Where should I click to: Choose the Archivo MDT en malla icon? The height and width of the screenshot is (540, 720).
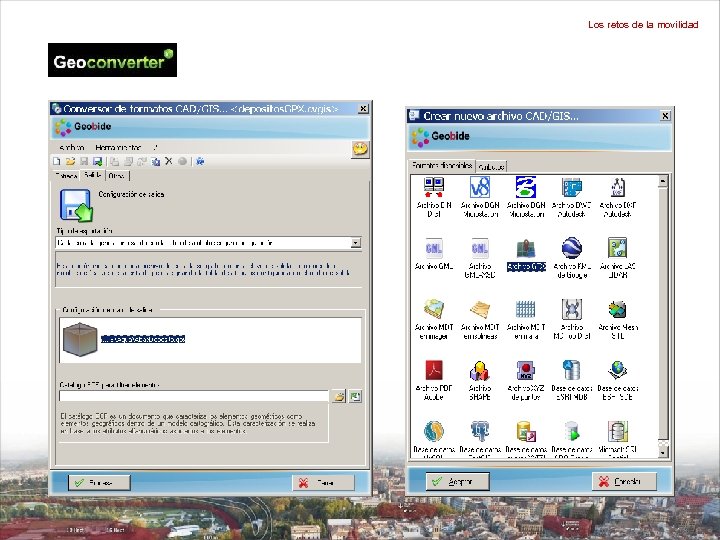[x=526, y=309]
